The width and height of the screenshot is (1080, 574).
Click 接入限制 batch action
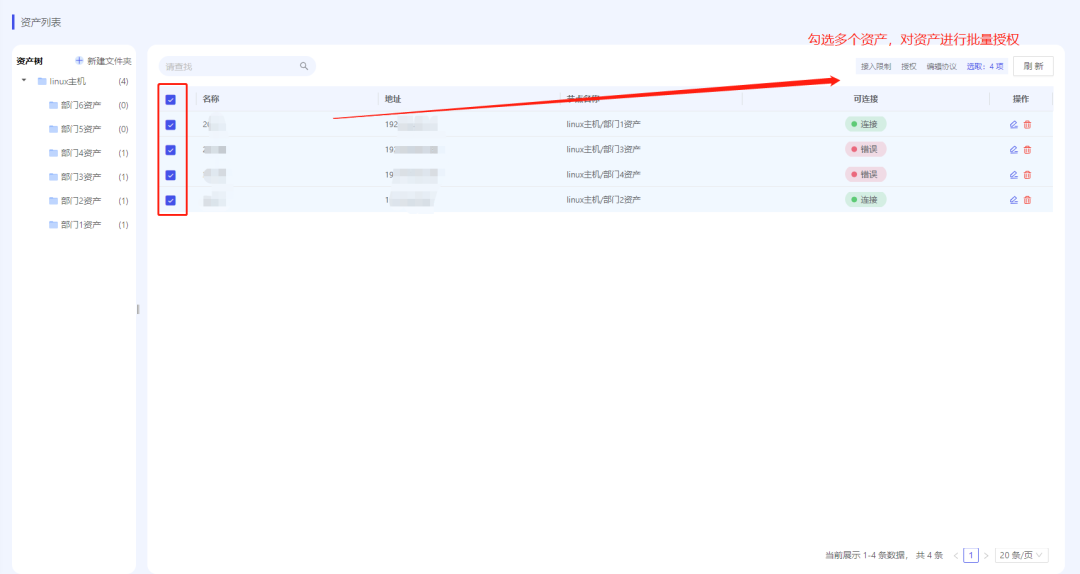click(x=875, y=66)
